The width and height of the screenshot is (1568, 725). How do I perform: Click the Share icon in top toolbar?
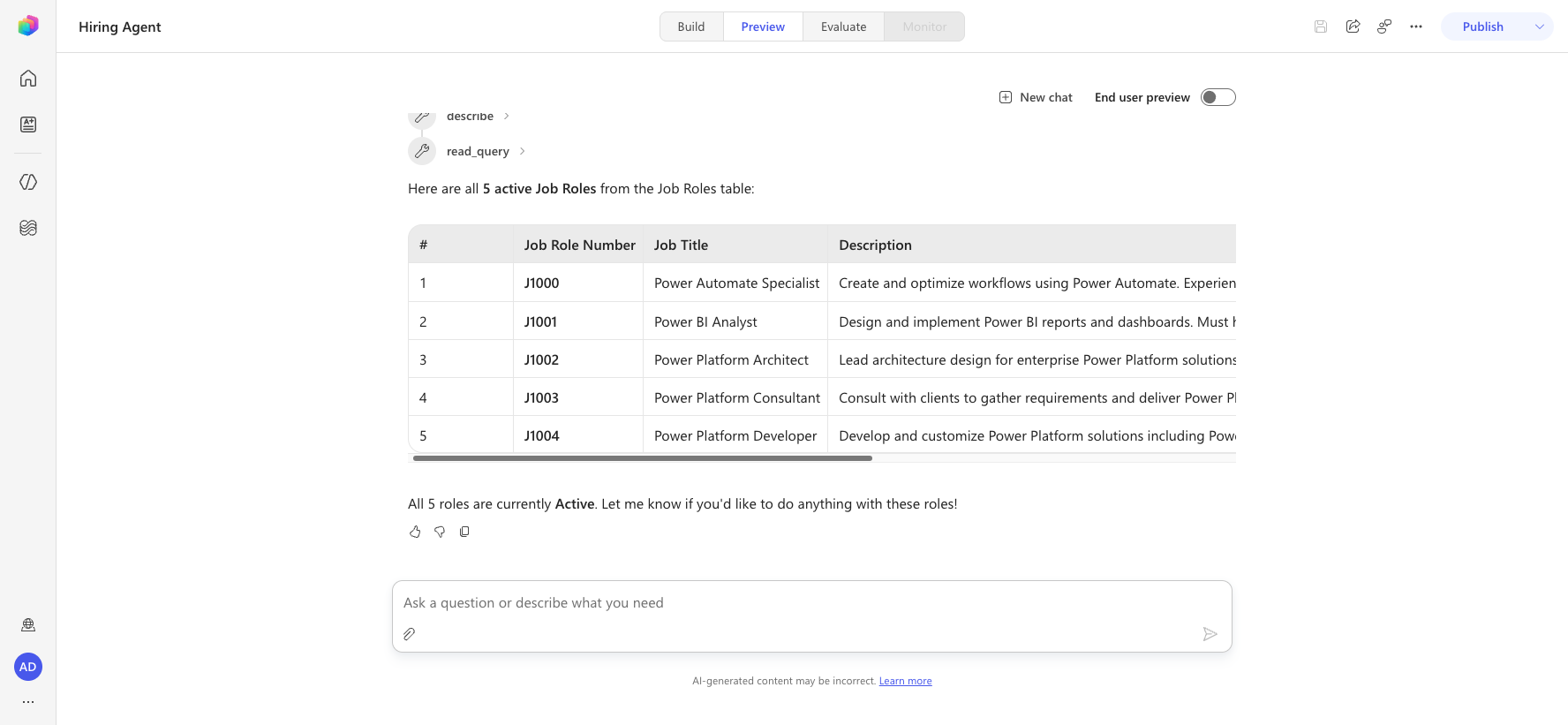tap(1353, 26)
